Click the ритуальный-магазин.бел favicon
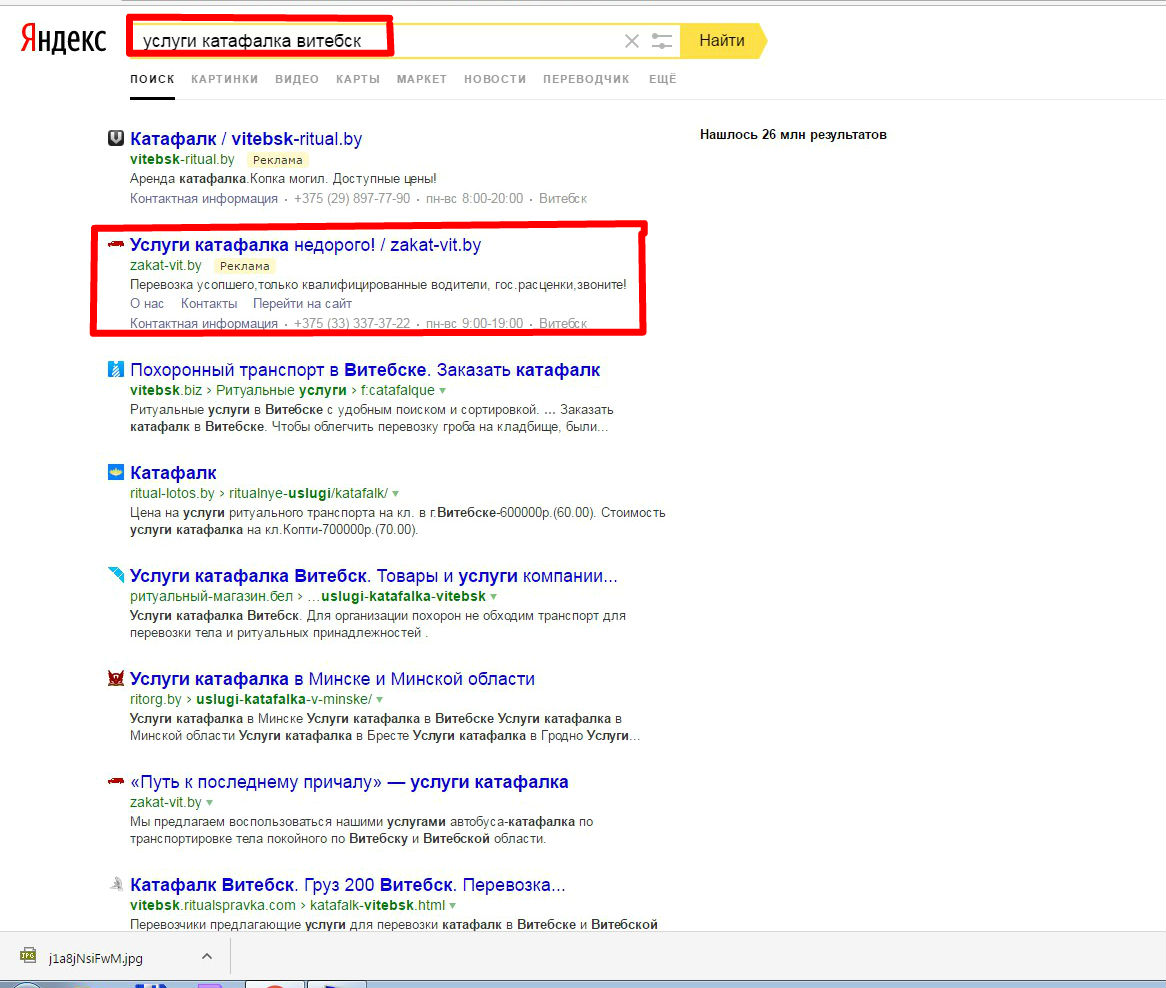The width and height of the screenshot is (1166, 988). 116,574
